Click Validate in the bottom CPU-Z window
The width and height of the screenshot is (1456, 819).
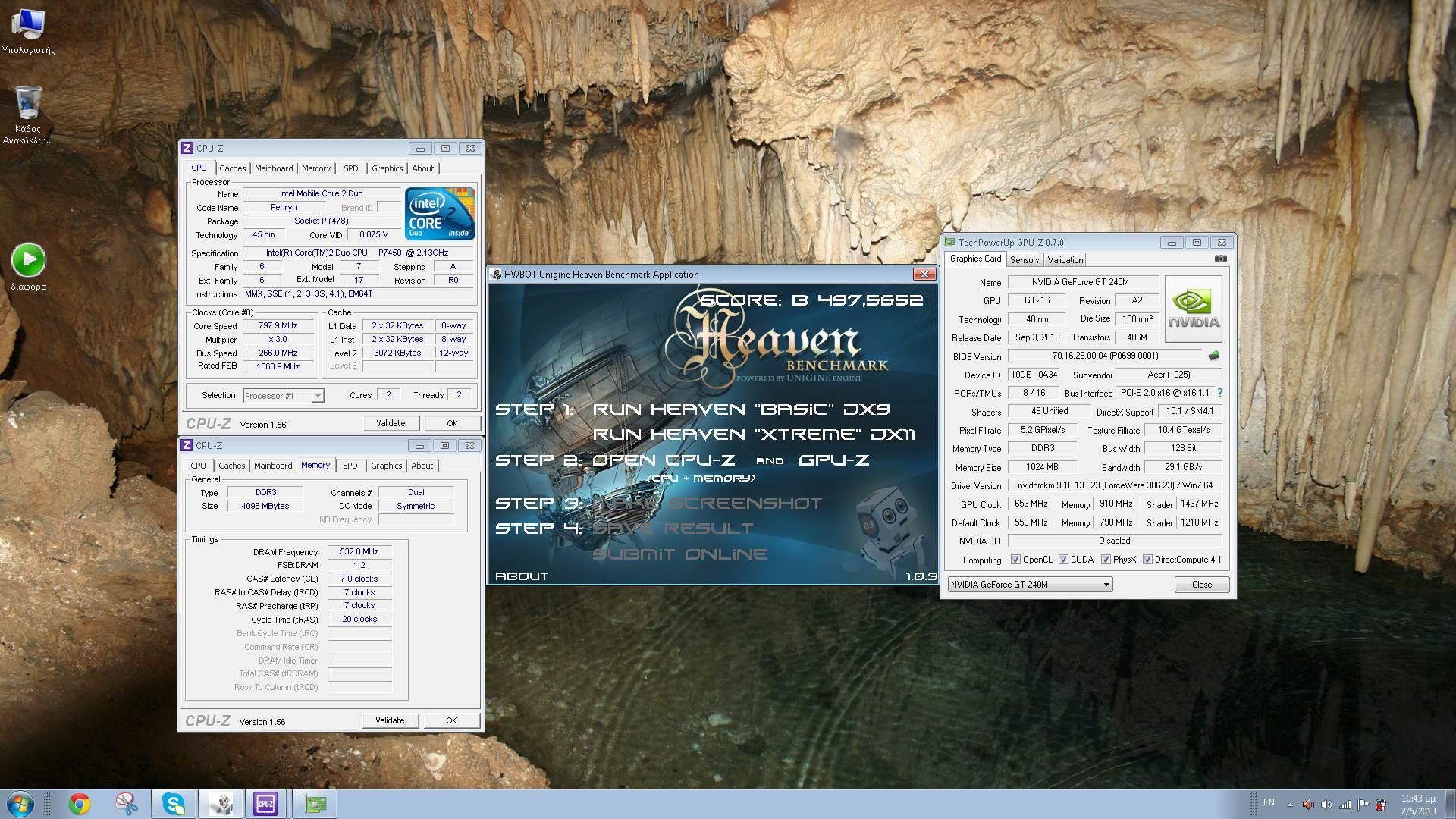[390, 720]
